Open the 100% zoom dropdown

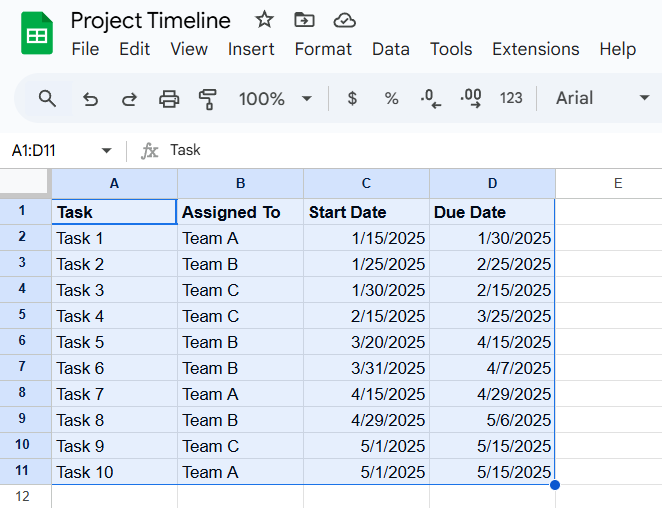point(275,98)
